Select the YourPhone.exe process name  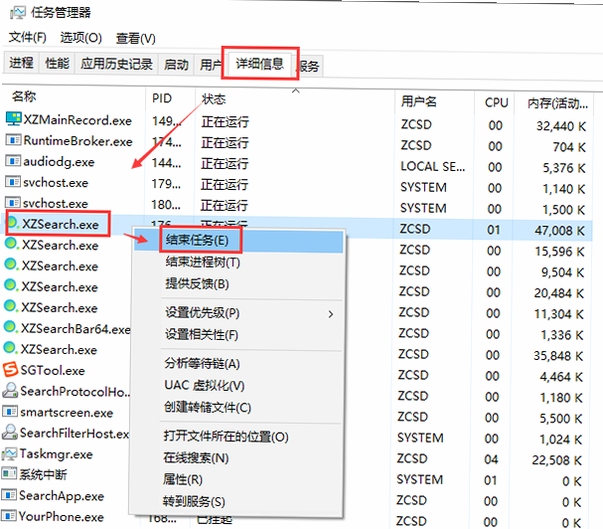coord(61,517)
